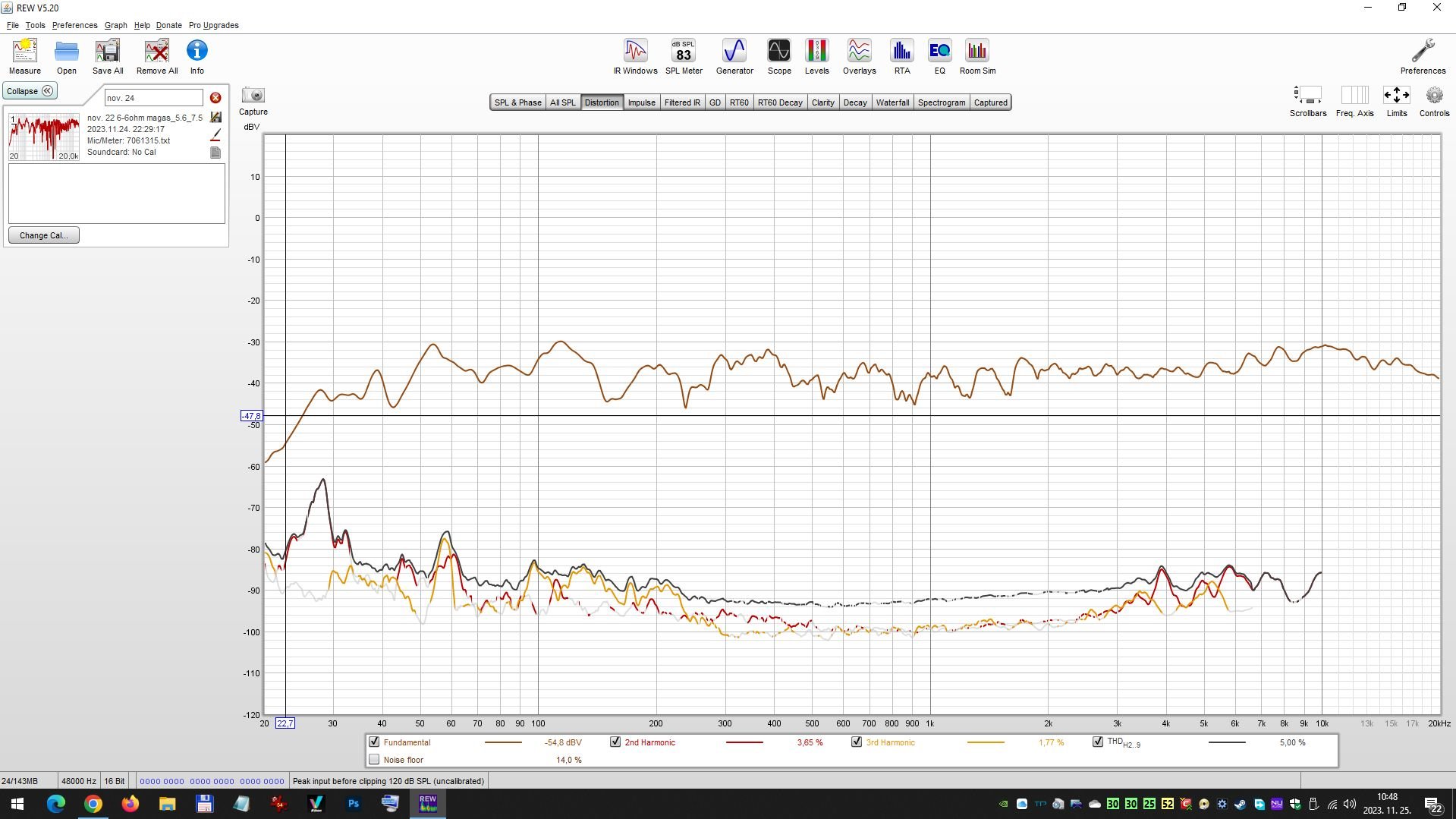Click the measurement trace color line icon
1456x819 pixels.
coord(215,134)
